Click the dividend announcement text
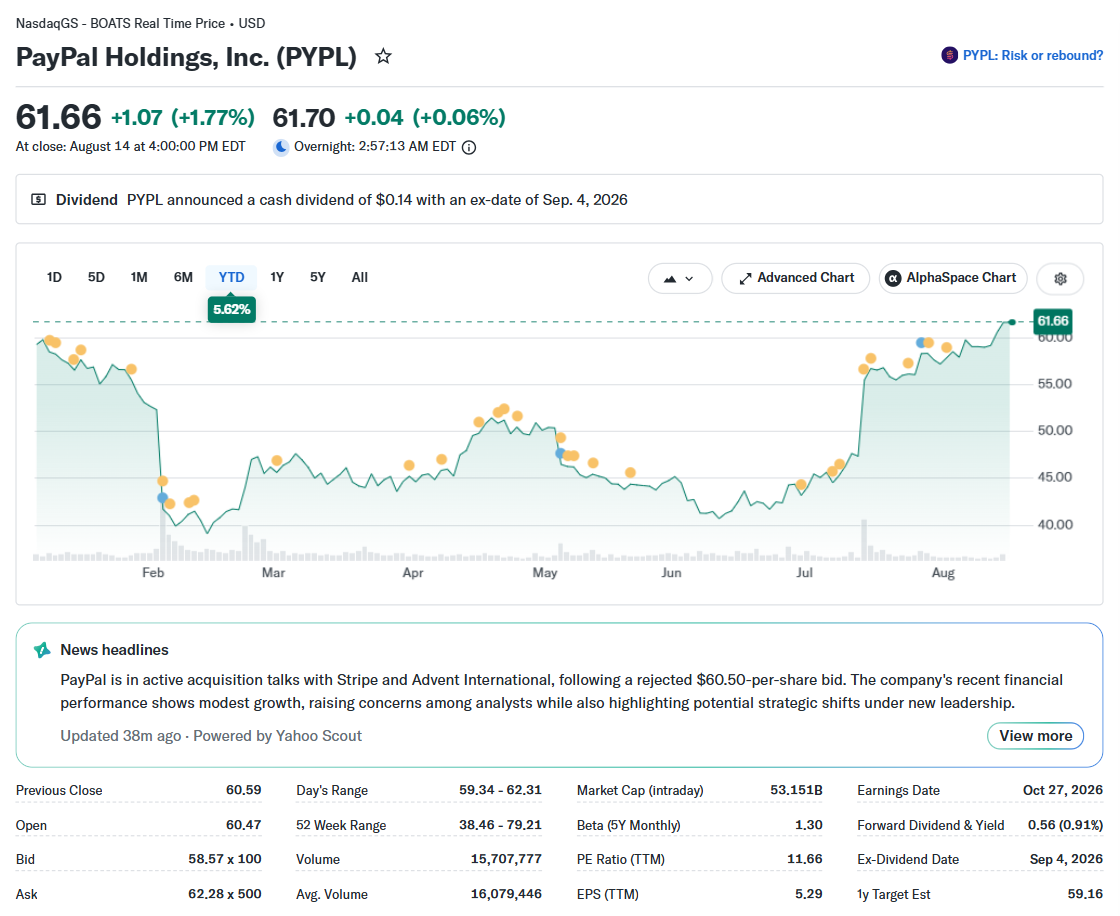 click(x=377, y=200)
